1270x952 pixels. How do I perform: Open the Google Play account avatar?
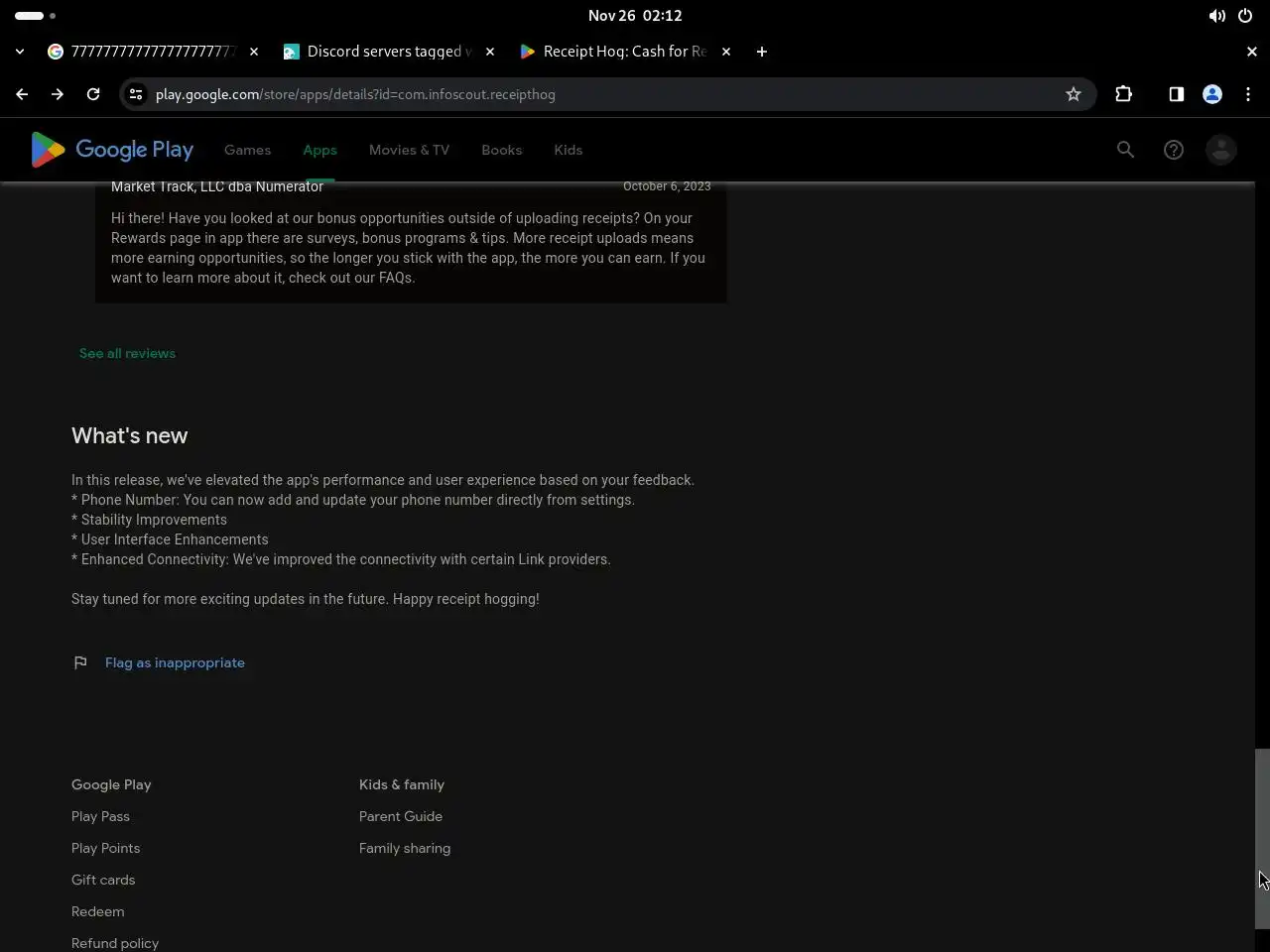pyautogui.click(x=1221, y=150)
